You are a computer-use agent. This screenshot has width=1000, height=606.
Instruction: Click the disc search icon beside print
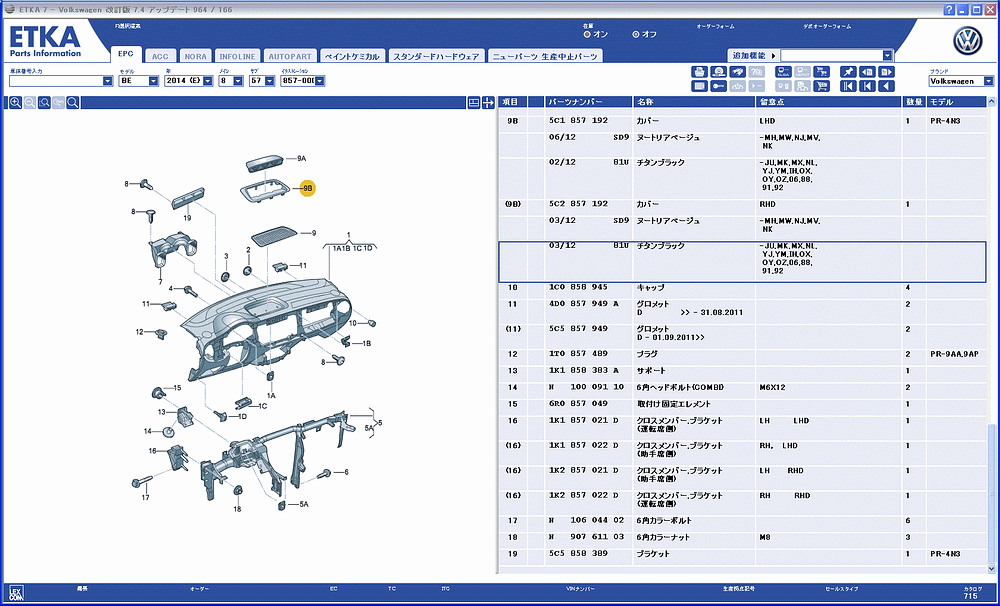(x=719, y=72)
